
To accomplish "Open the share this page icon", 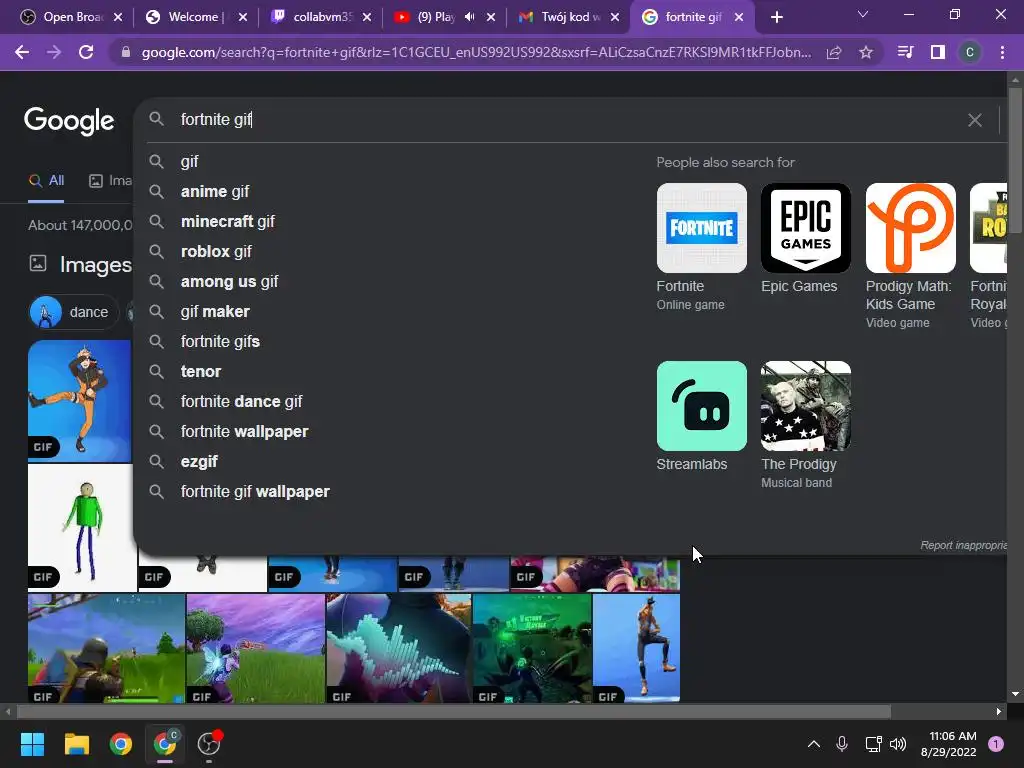I will (834, 52).
